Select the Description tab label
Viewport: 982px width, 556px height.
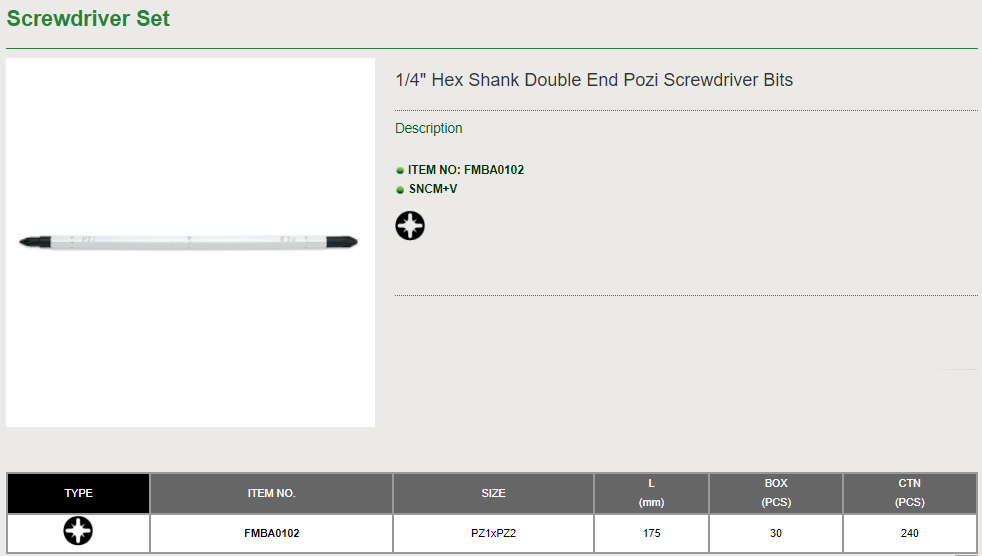click(429, 128)
